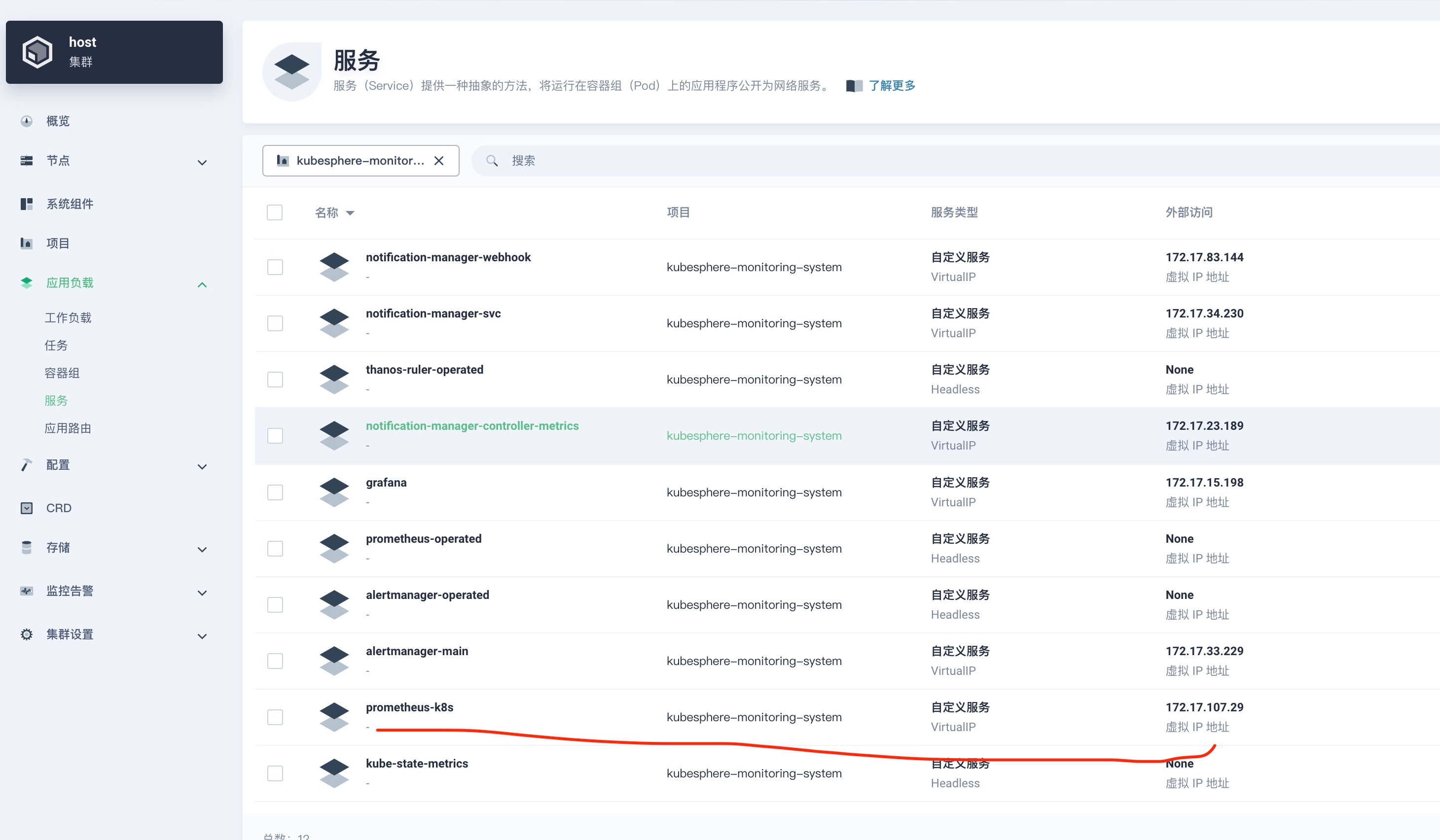
Task: Open the 工作负载 submenu item
Action: coord(68,317)
